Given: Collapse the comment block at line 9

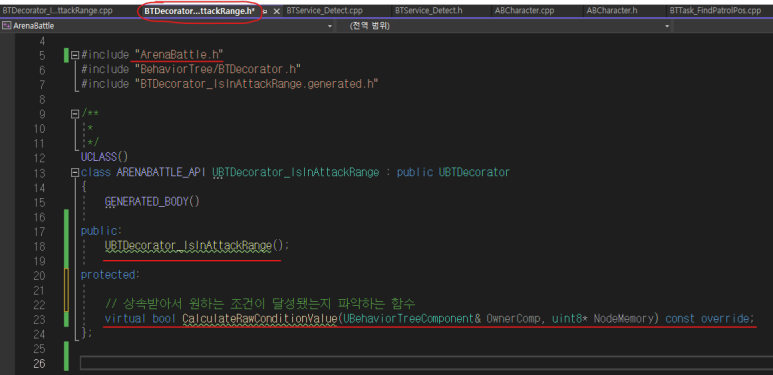Looking at the screenshot, I should coord(75,114).
